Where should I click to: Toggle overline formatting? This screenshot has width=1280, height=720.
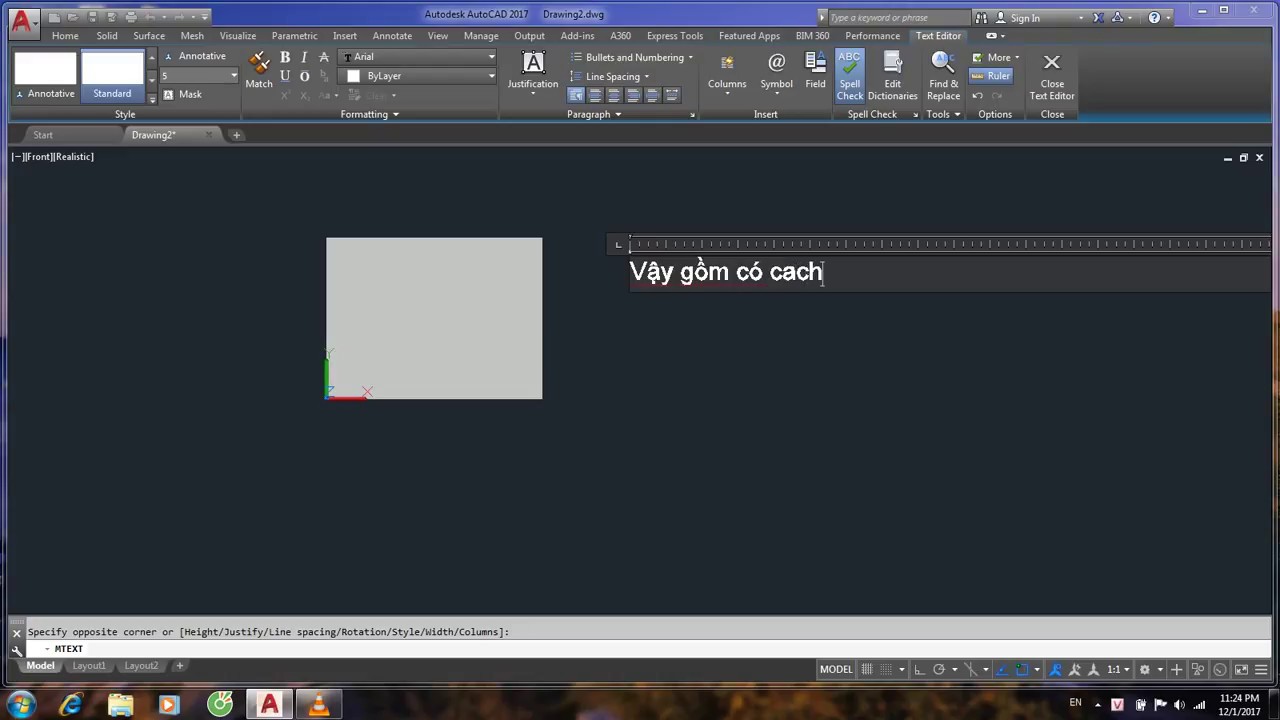pyautogui.click(x=304, y=76)
